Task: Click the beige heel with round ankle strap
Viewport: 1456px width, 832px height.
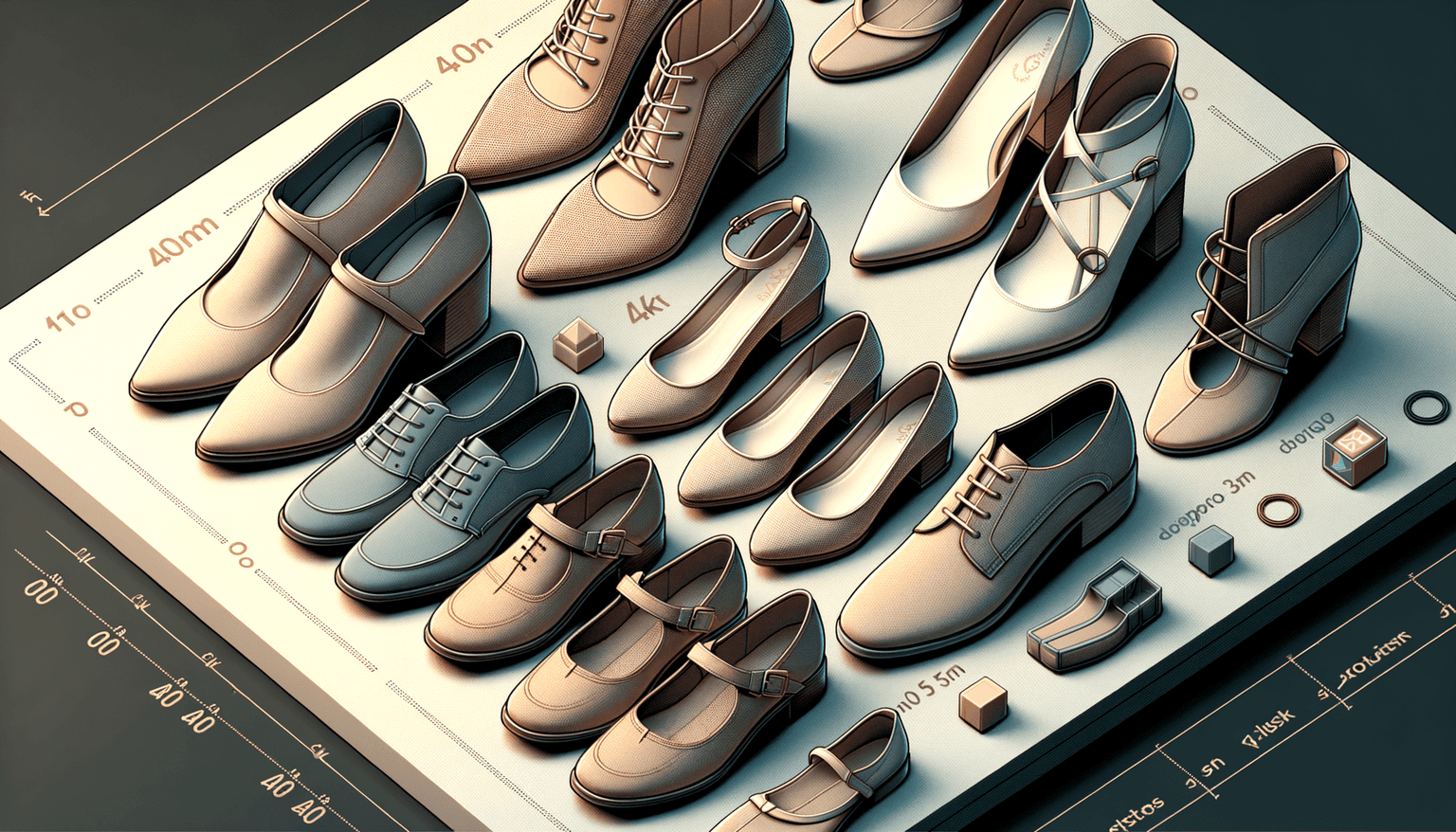Action: point(719,317)
